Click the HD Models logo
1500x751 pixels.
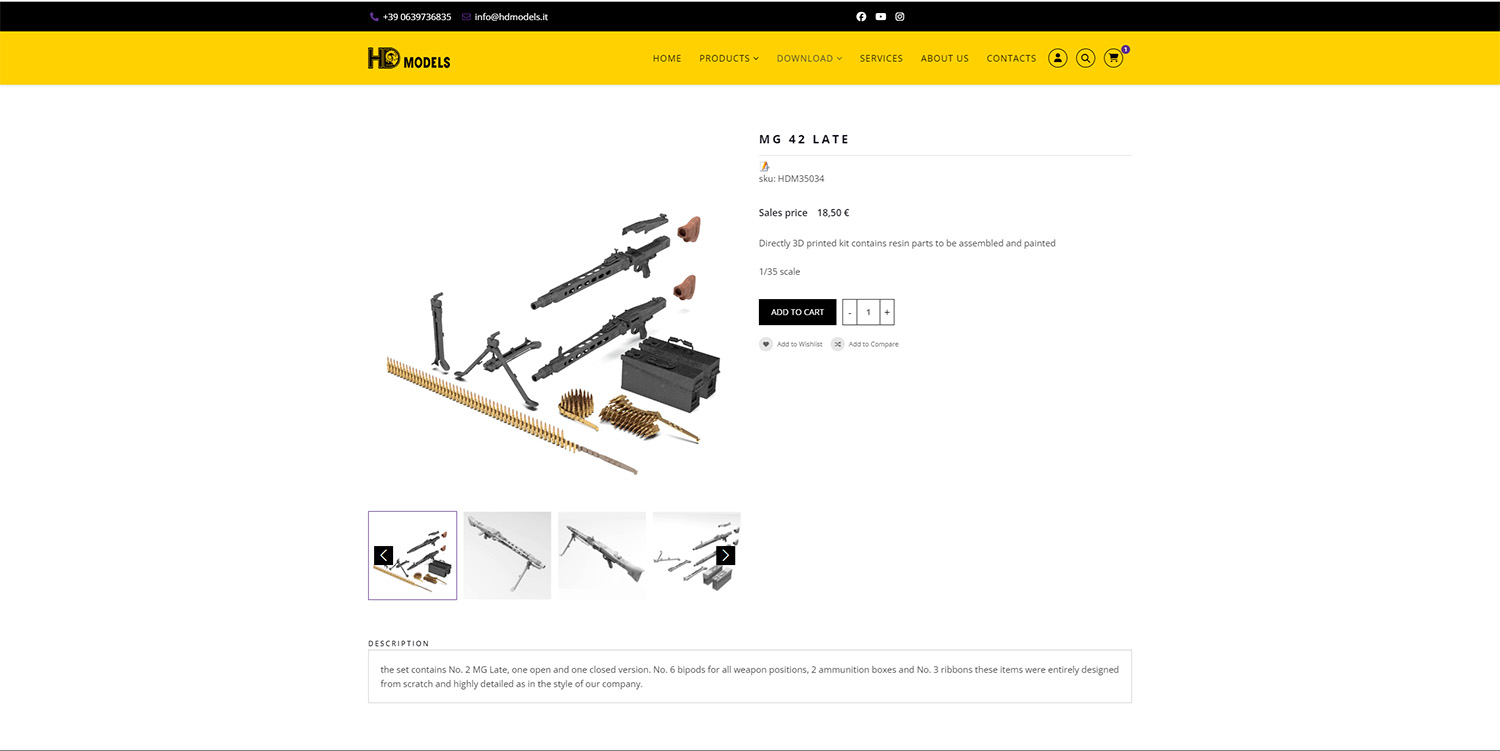tap(409, 59)
